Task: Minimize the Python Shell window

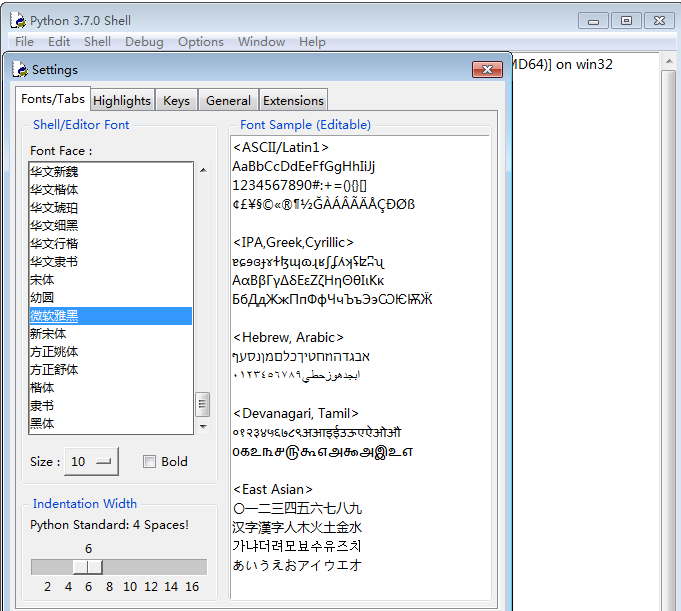Action: pos(593,21)
